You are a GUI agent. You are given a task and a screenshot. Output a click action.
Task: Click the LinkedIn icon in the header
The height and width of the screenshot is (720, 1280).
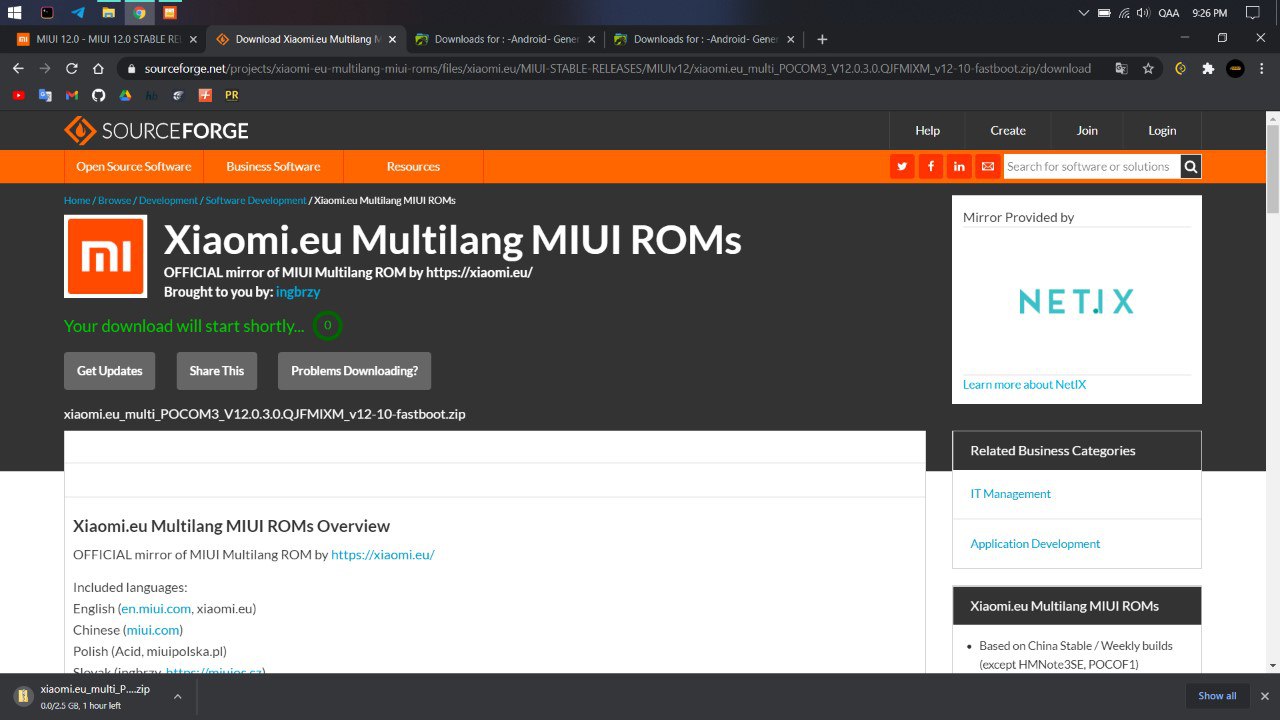pyautogui.click(x=959, y=166)
